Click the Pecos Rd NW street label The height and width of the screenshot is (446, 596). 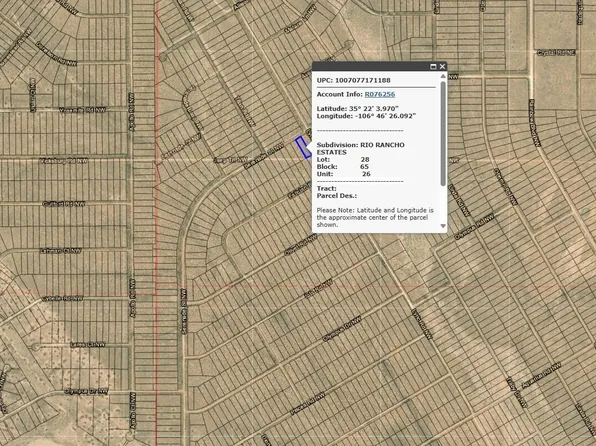click(308, 404)
